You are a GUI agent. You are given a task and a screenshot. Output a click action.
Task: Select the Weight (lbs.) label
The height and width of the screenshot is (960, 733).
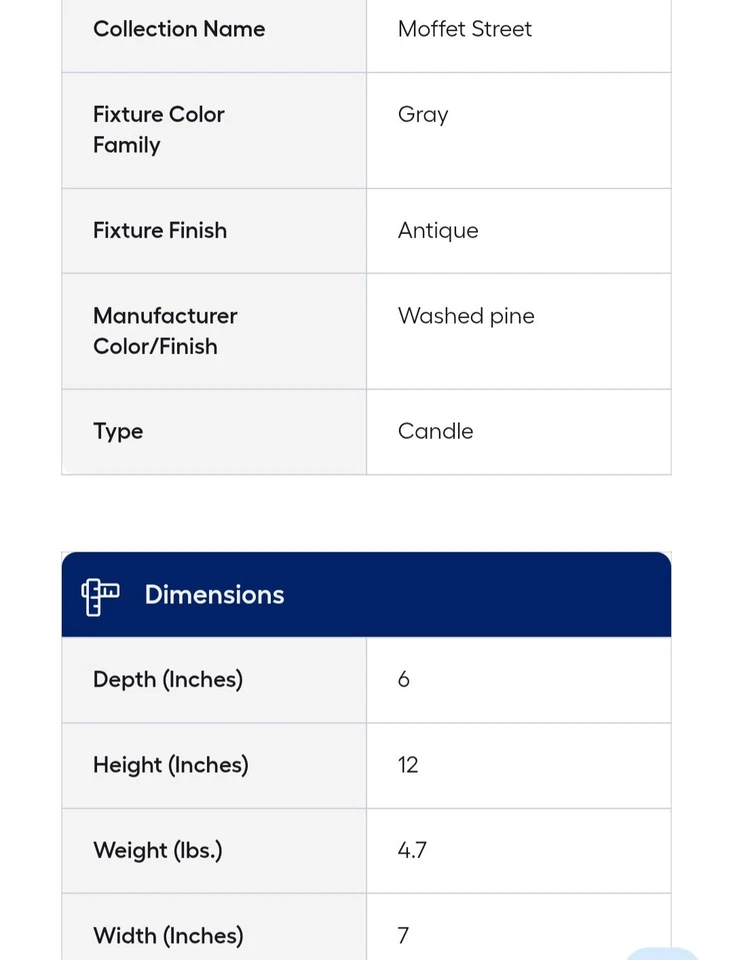pos(158,851)
